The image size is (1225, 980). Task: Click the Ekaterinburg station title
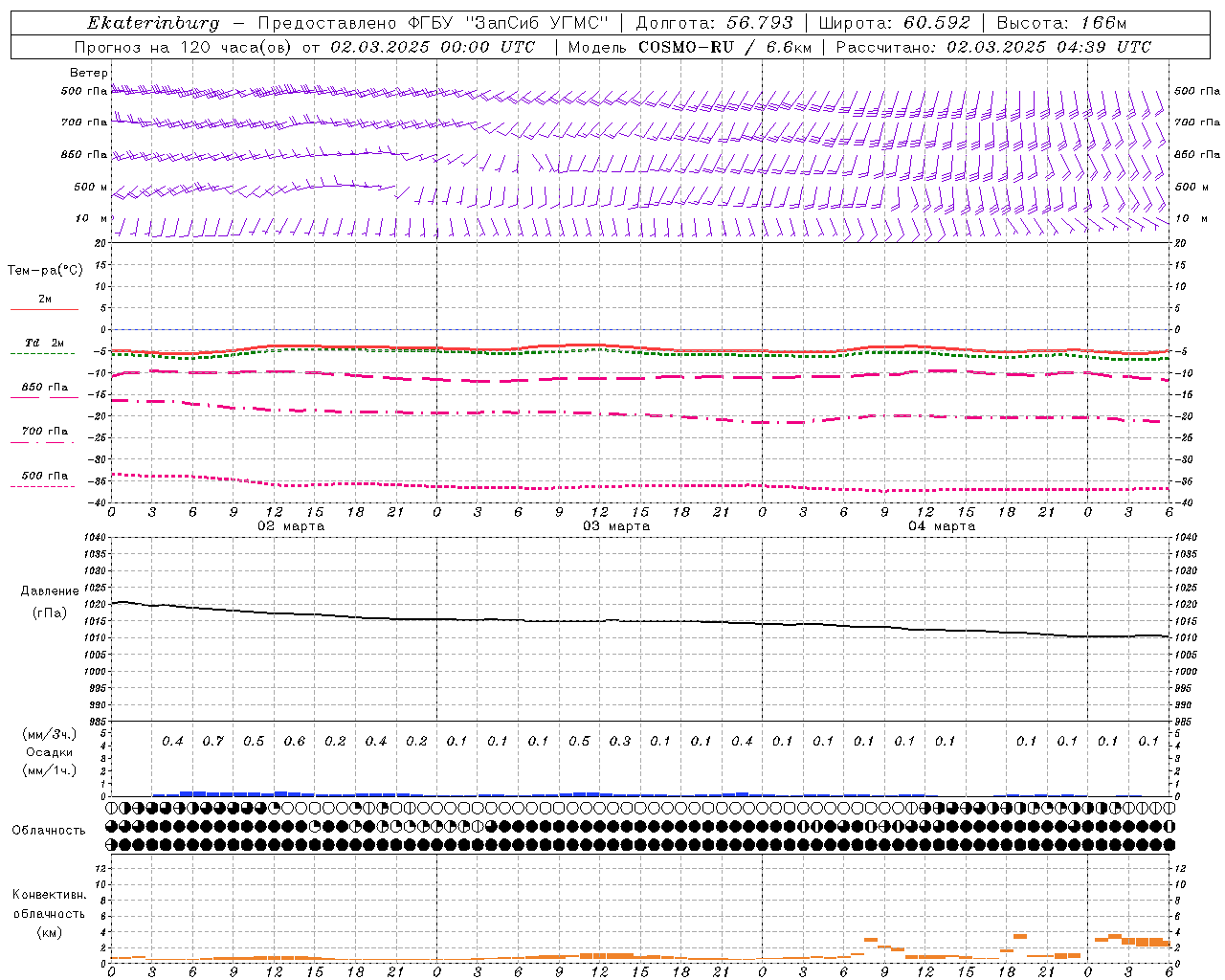pos(153,23)
